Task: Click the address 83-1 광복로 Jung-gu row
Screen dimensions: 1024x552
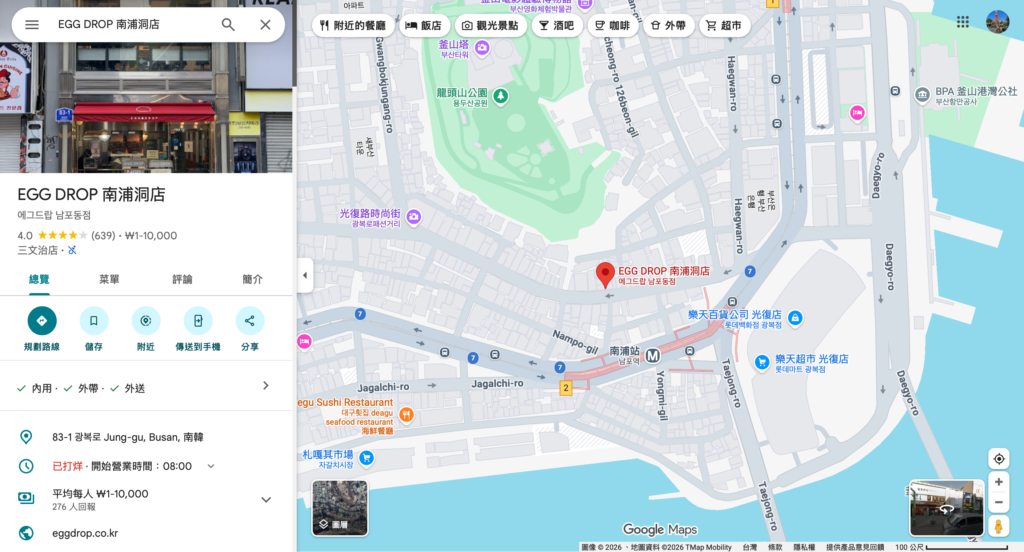Action: (x=146, y=437)
